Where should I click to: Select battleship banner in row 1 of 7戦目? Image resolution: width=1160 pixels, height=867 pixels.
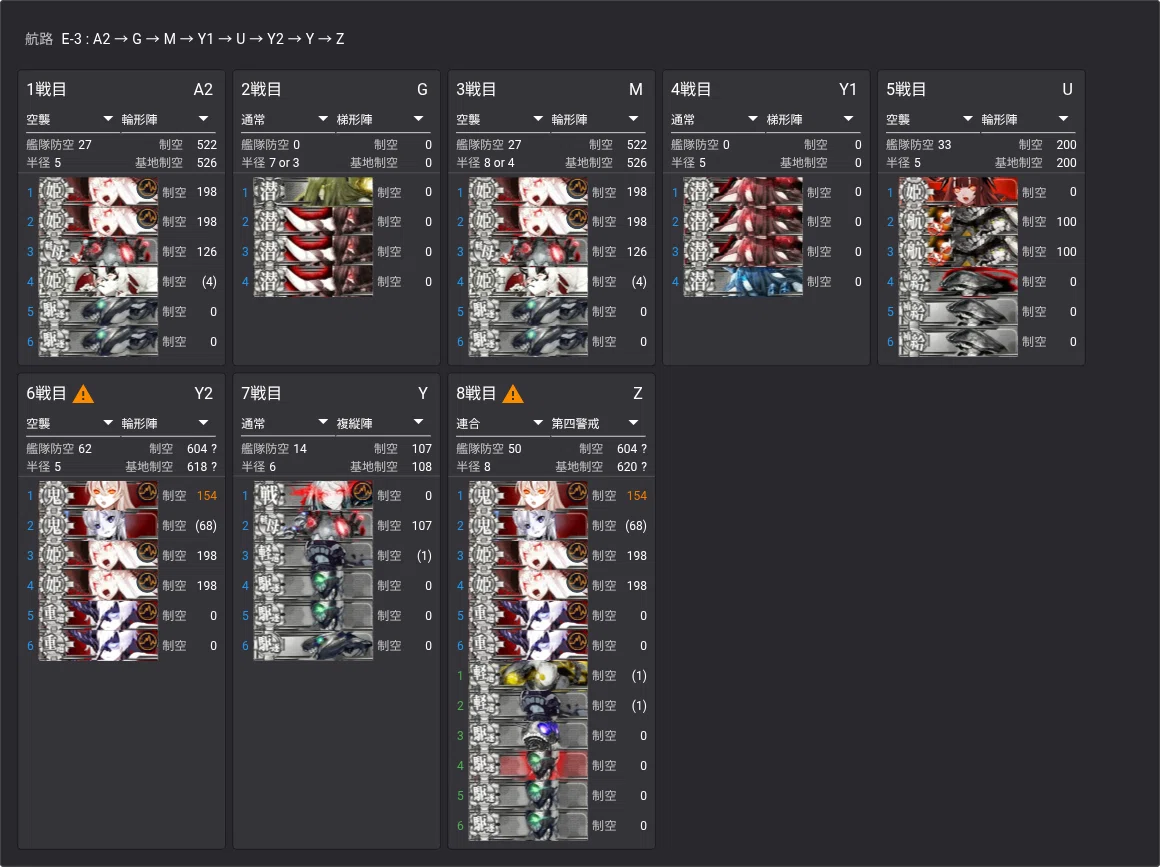(313, 496)
